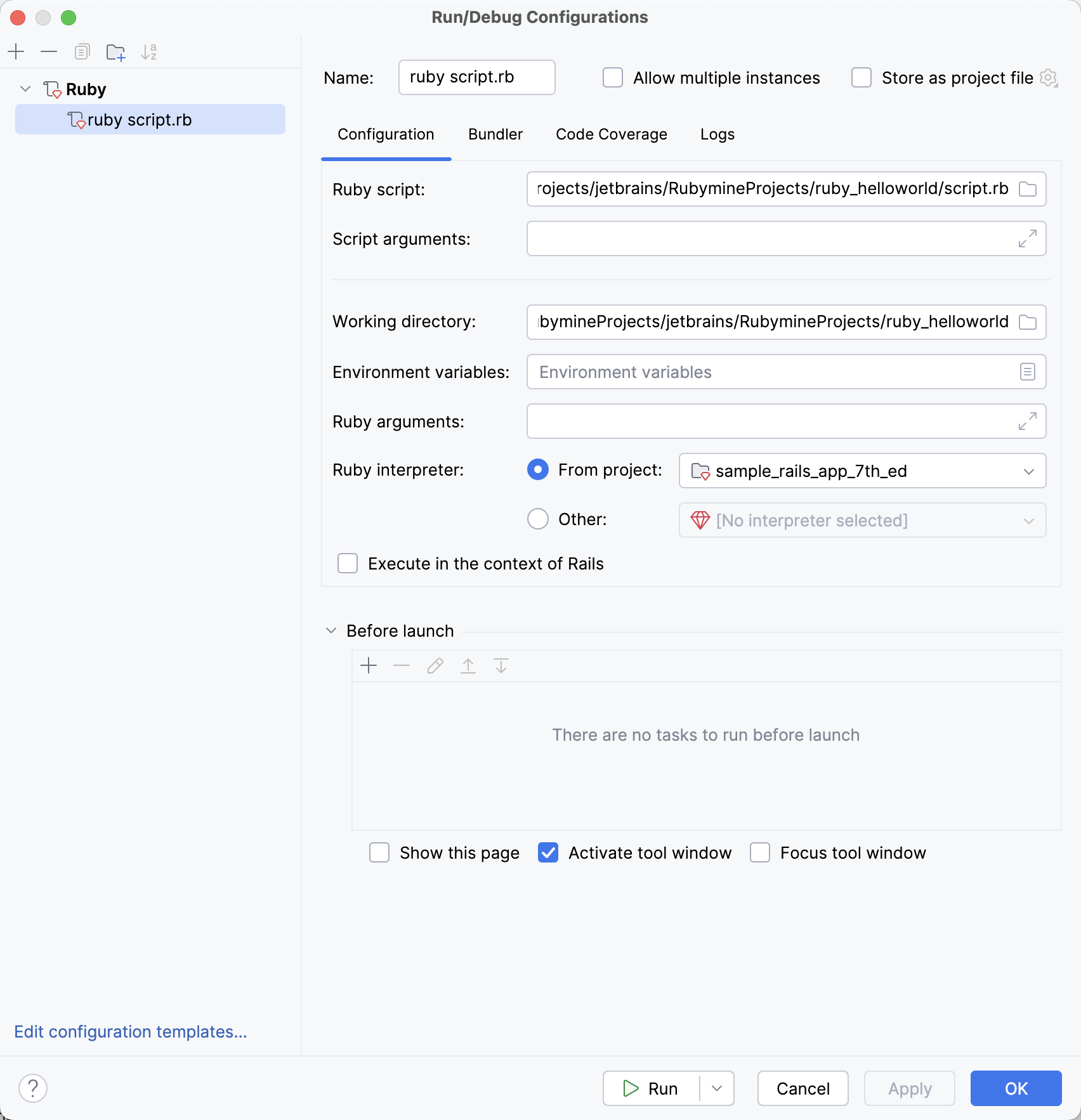Viewport: 1081px width, 1120px height.
Task: Enable Allow multiple instances
Action: [612, 77]
